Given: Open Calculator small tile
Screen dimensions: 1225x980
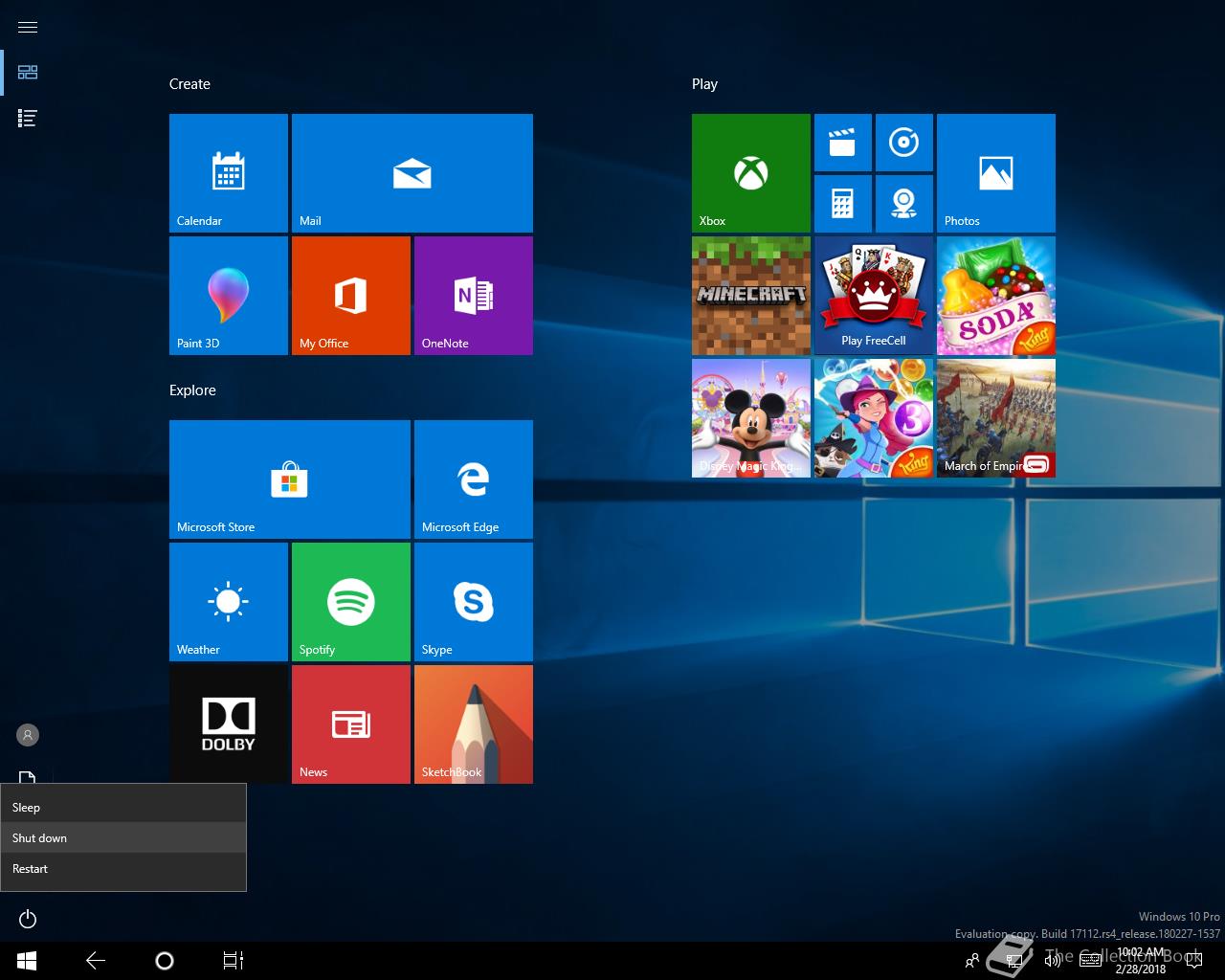Looking at the screenshot, I should [843, 204].
